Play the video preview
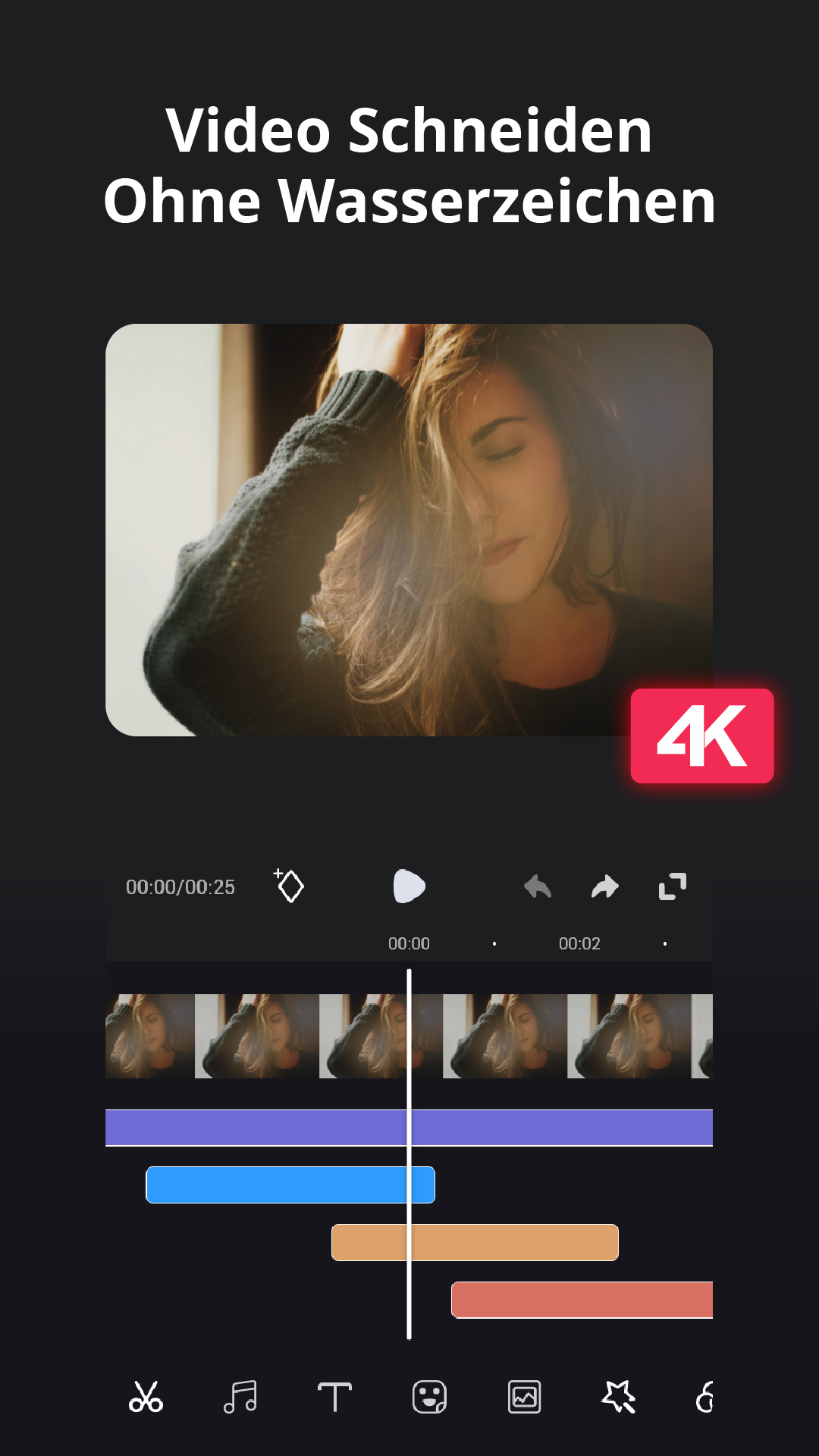The width and height of the screenshot is (819, 1456). coord(409,886)
